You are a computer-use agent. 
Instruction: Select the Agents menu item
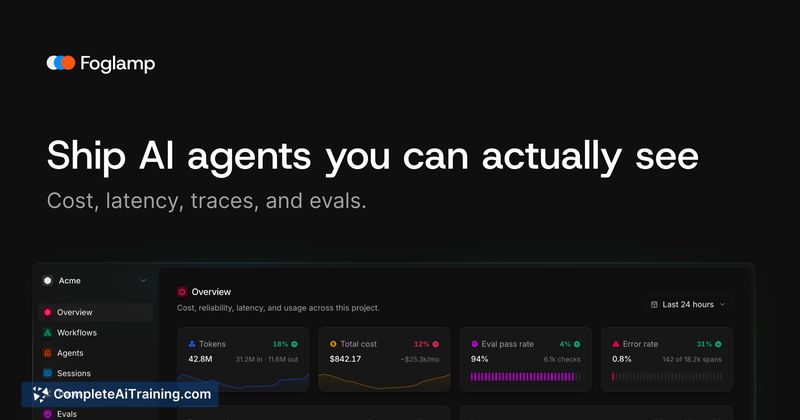[x=70, y=353]
